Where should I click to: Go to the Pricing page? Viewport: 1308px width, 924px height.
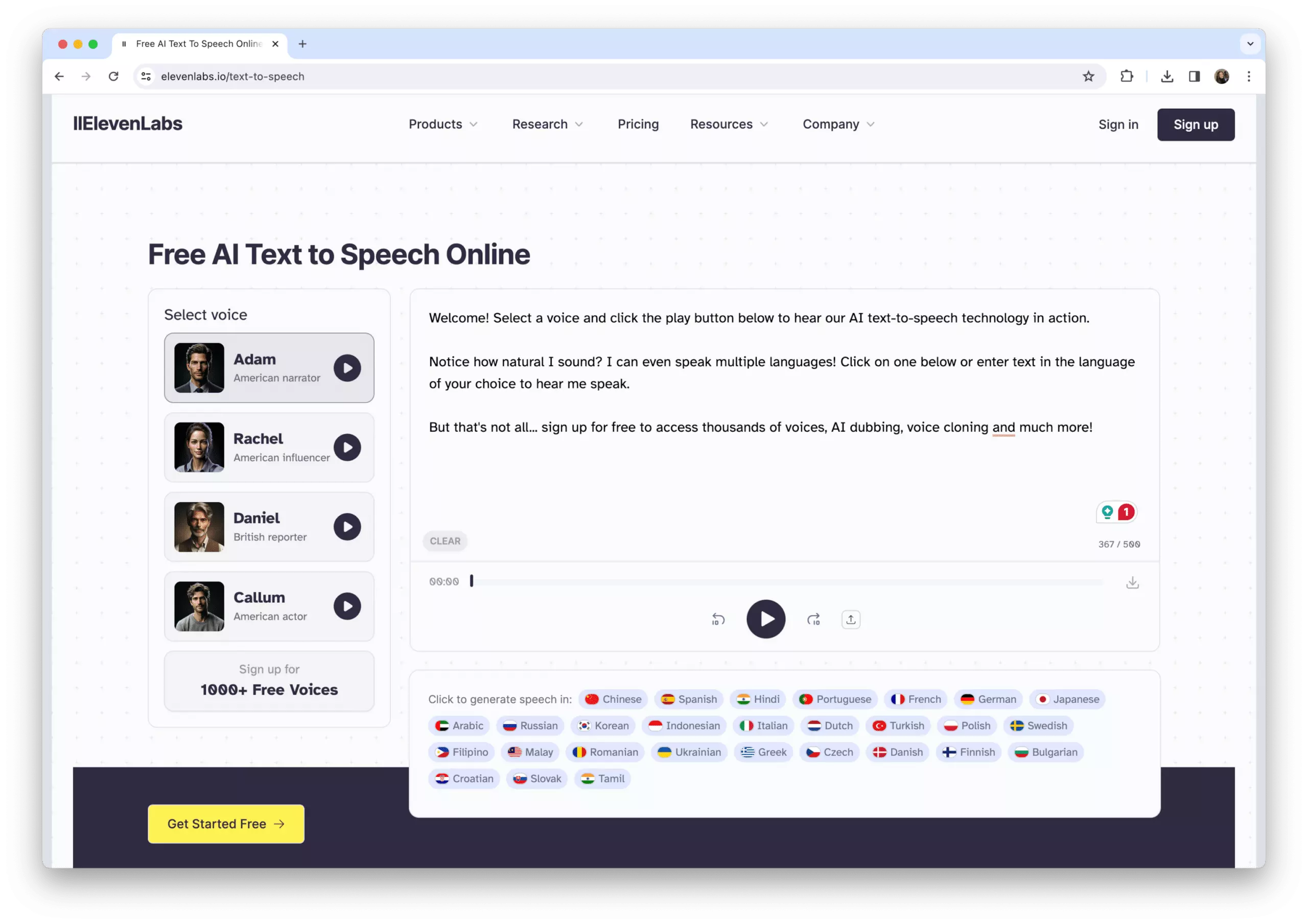point(638,124)
